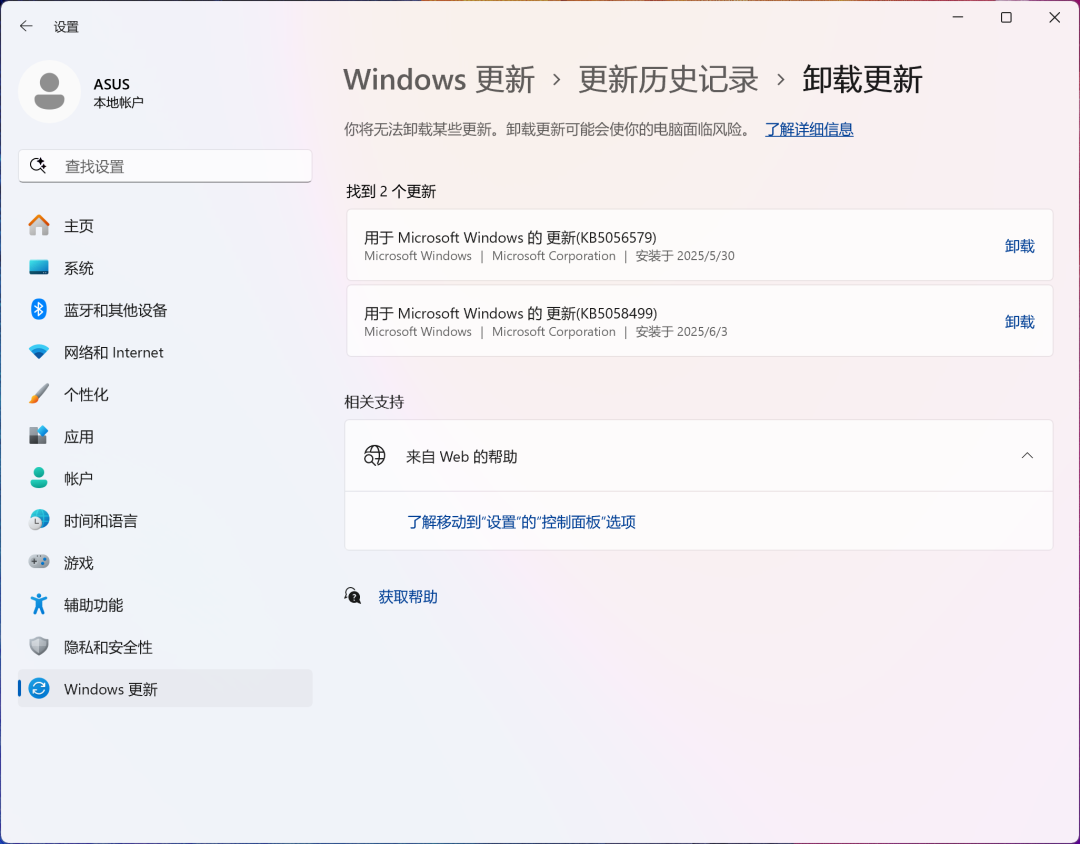
Task: Click the web help globe icon
Action: (x=375, y=456)
